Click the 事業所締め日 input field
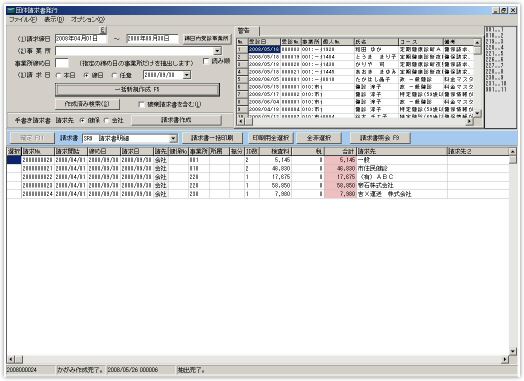Viewport: 524px width, 381px height. pyautogui.click(x=62, y=63)
